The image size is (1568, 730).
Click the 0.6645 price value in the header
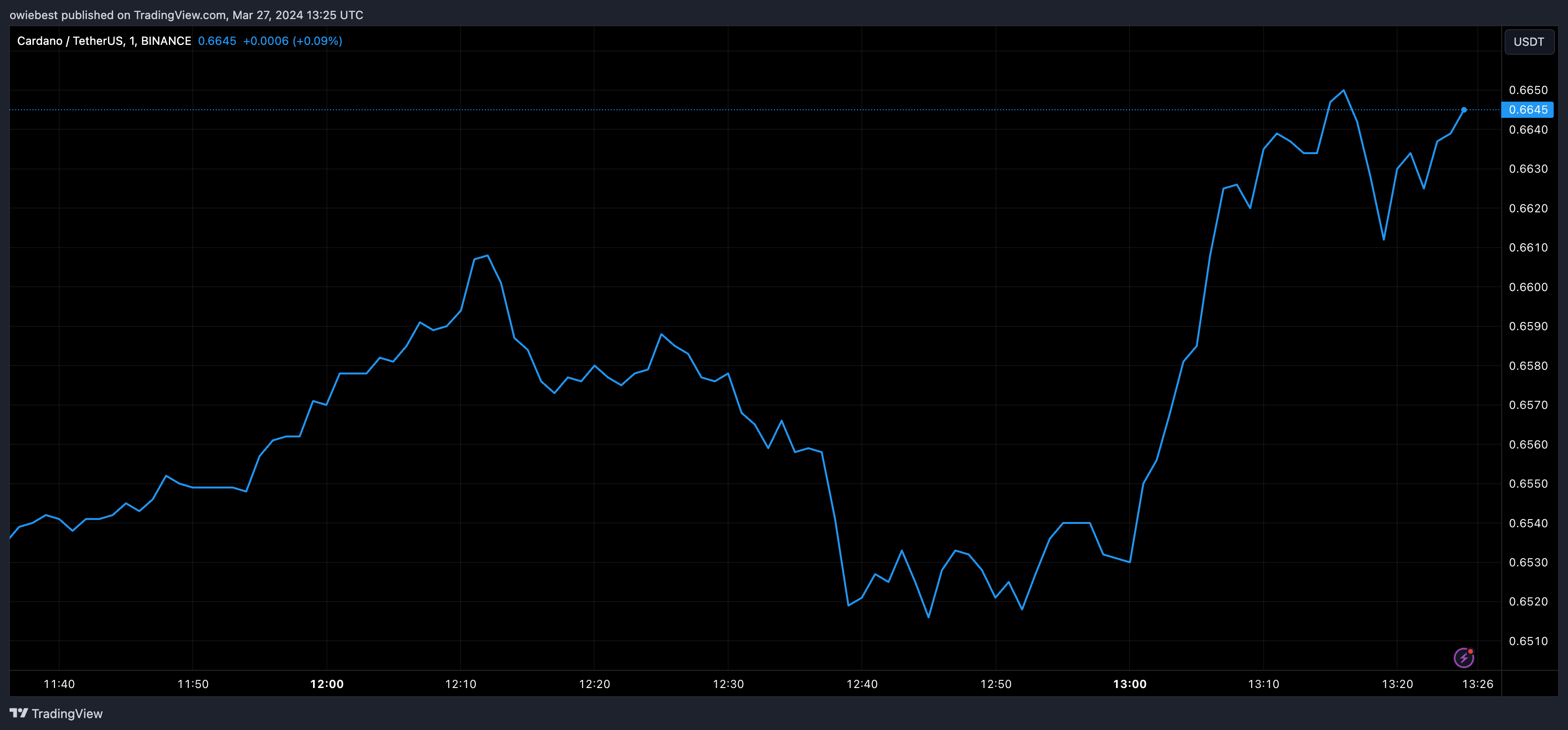(217, 41)
